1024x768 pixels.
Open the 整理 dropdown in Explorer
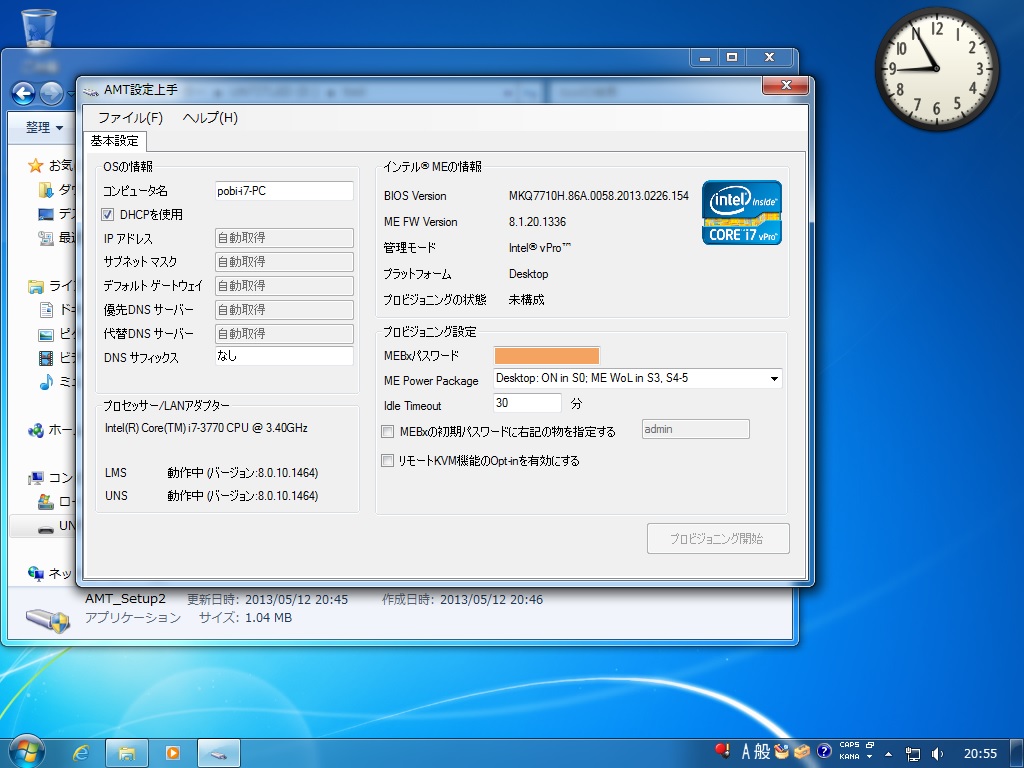[x=44, y=128]
